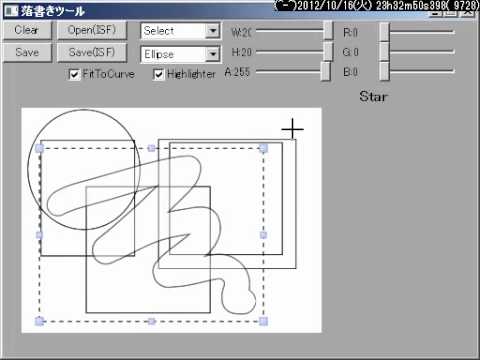Screen dimensions: 480x360
Task: Click the B blue slider thumb
Action: [384, 71]
